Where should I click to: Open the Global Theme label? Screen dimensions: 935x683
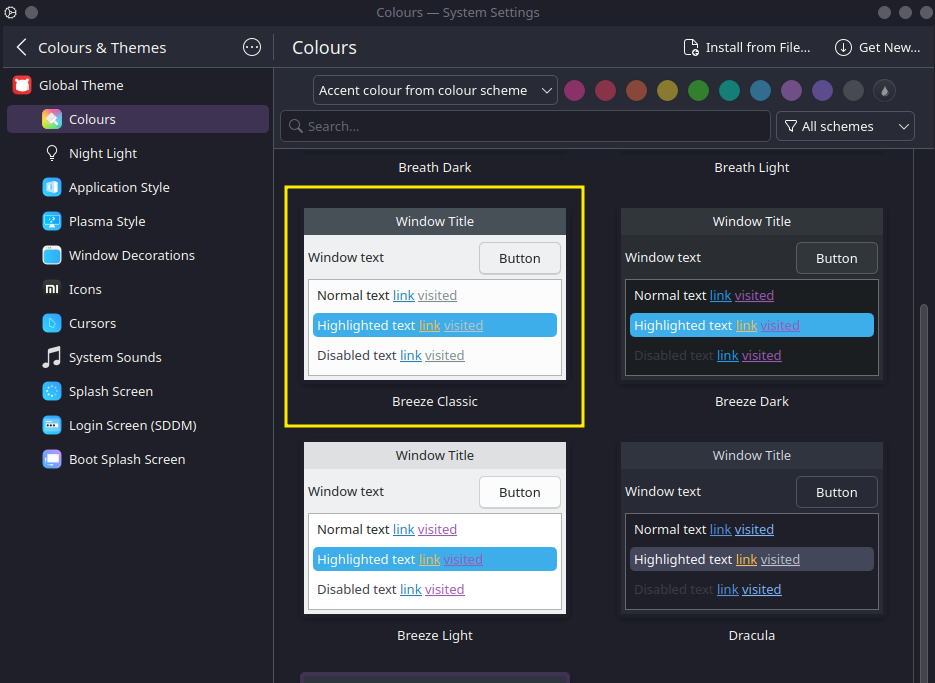[81, 85]
